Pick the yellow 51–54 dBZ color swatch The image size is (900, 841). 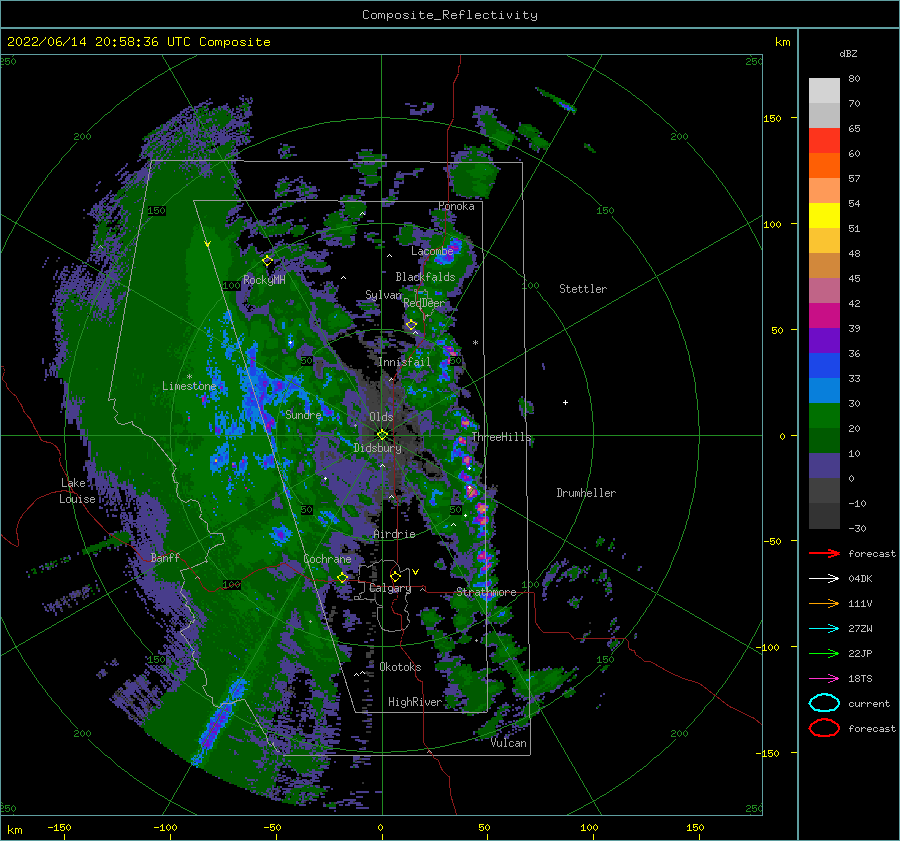click(824, 216)
